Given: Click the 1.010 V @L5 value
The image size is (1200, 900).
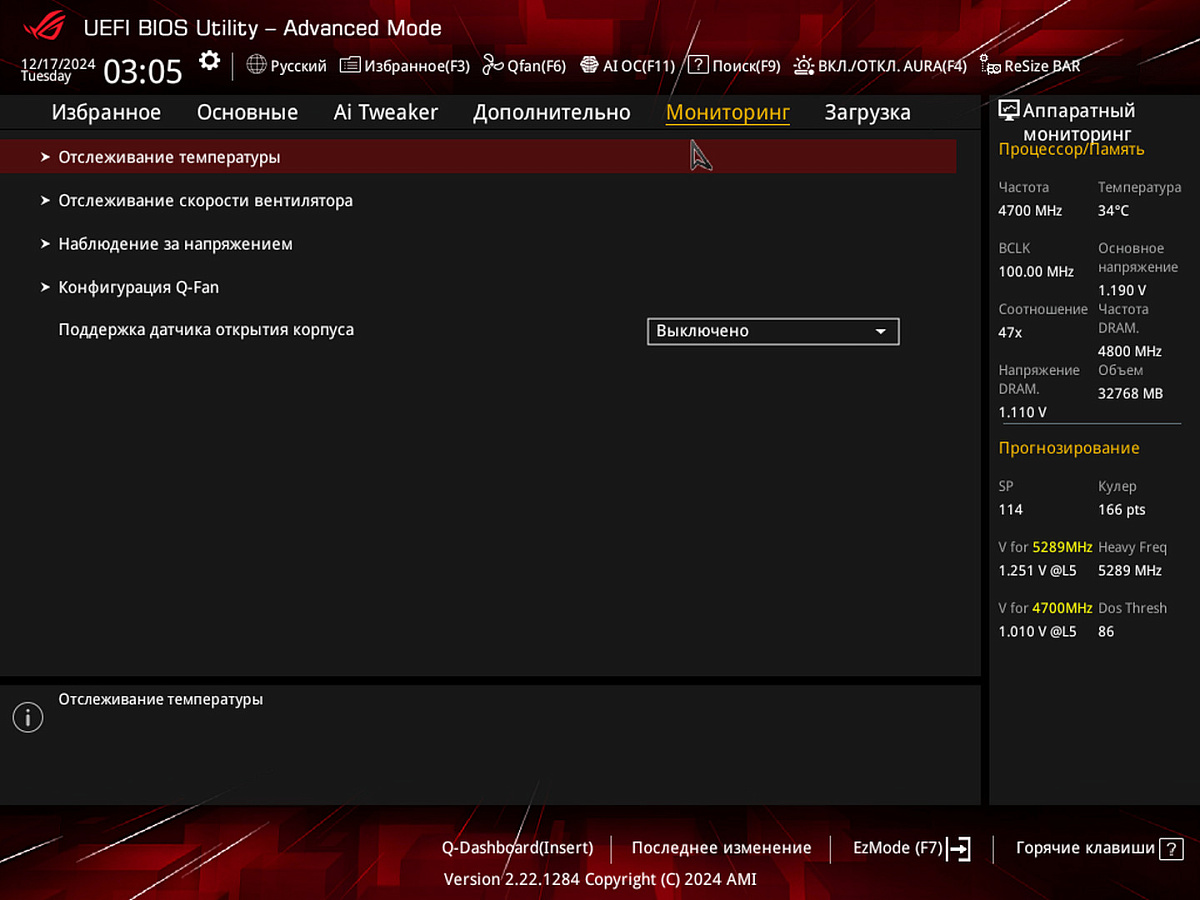Looking at the screenshot, I should coord(1038,632).
